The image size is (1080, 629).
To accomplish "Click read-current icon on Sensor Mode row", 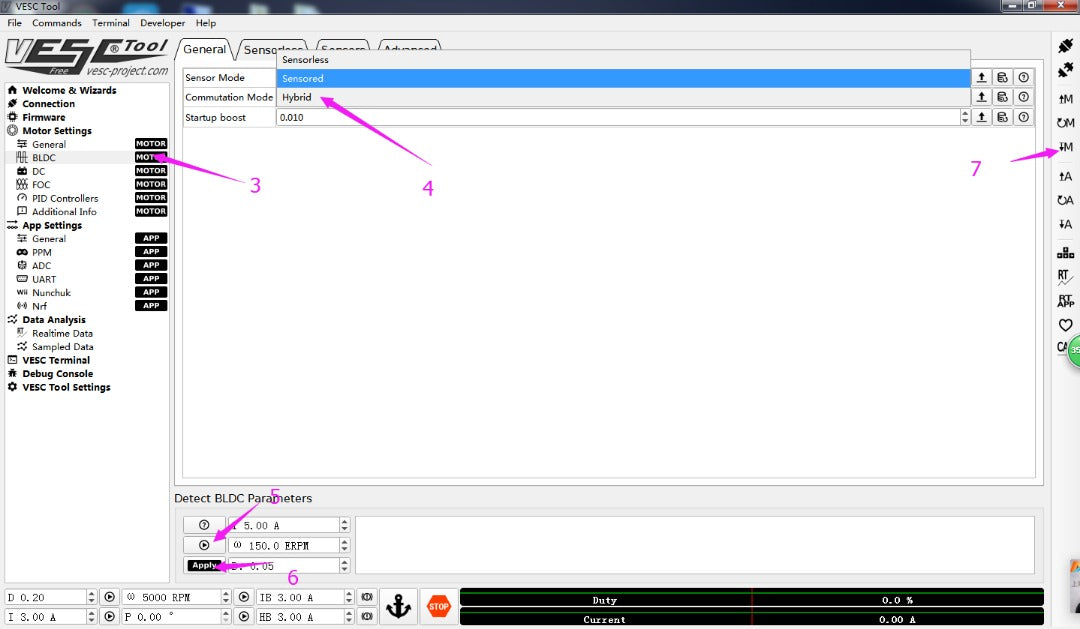I will click(x=982, y=78).
